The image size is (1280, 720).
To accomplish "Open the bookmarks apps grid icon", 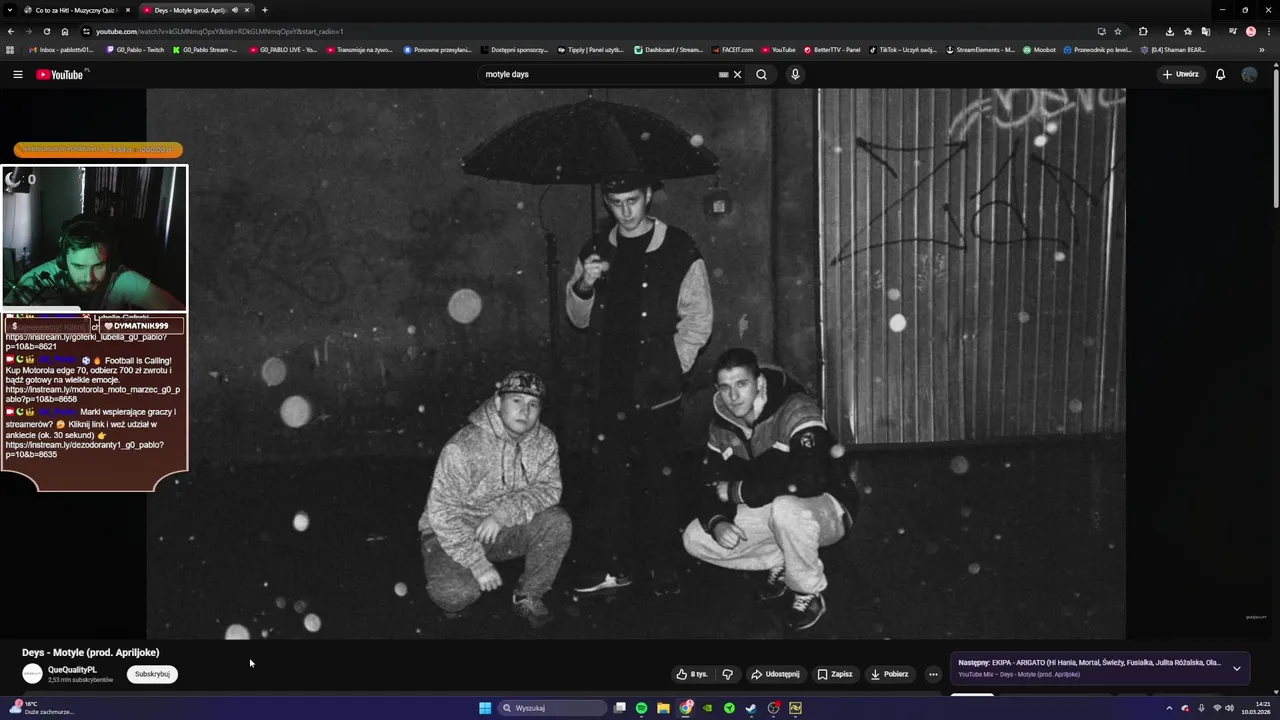I will (10, 49).
